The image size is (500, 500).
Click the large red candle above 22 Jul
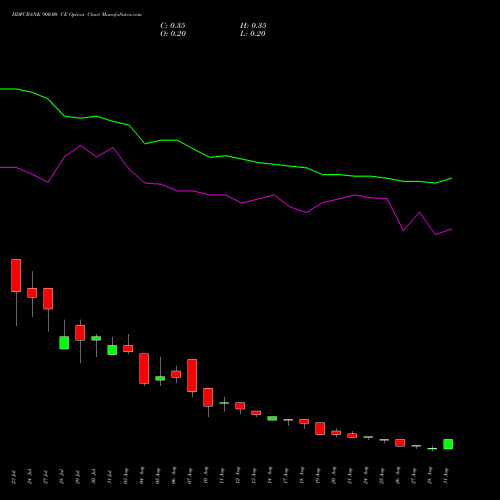point(16,275)
